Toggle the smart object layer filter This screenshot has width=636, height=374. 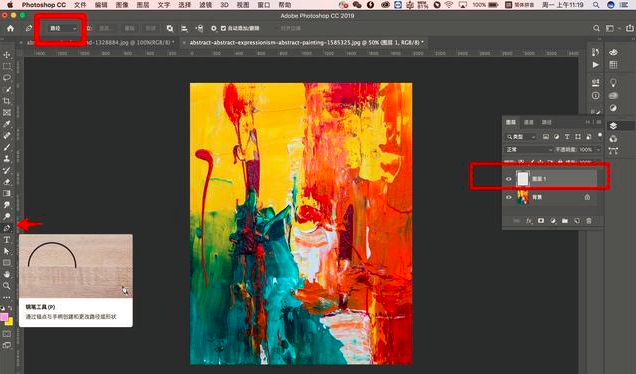click(x=589, y=137)
